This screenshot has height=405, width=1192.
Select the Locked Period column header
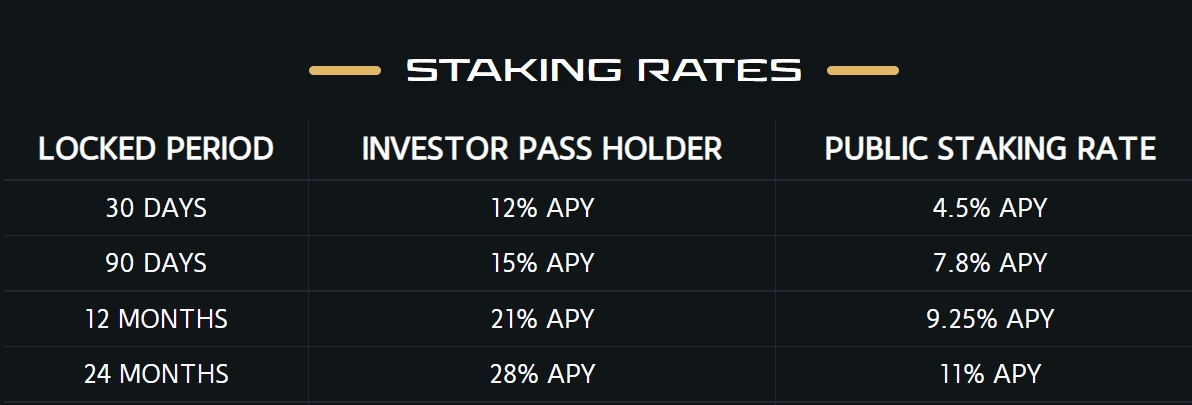point(156,149)
